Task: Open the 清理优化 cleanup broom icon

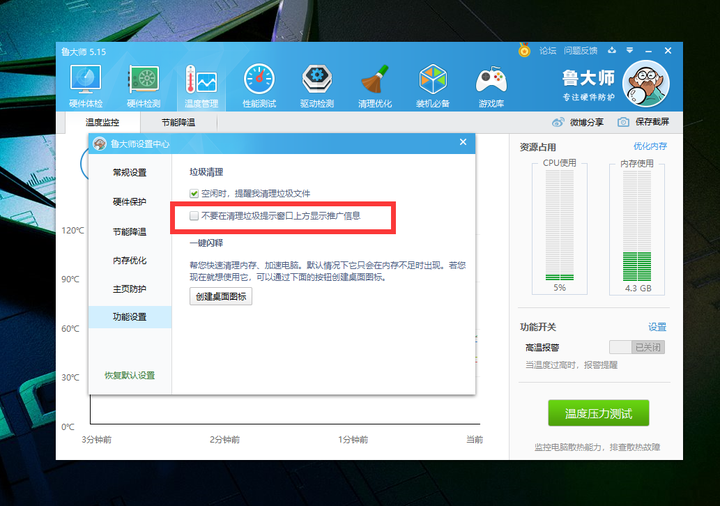Action: (x=375, y=86)
